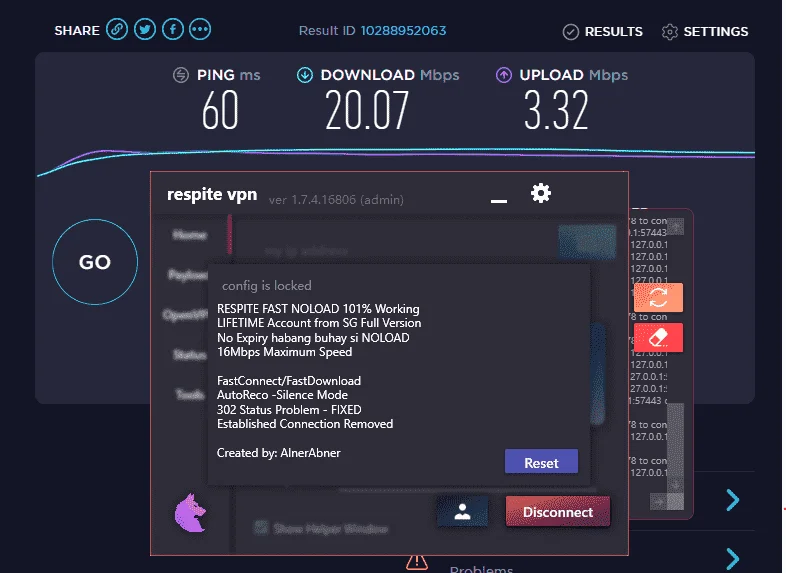The height and width of the screenshot is (573, 786).
Task: Share the result on Twitter
Action: [145, 30]
